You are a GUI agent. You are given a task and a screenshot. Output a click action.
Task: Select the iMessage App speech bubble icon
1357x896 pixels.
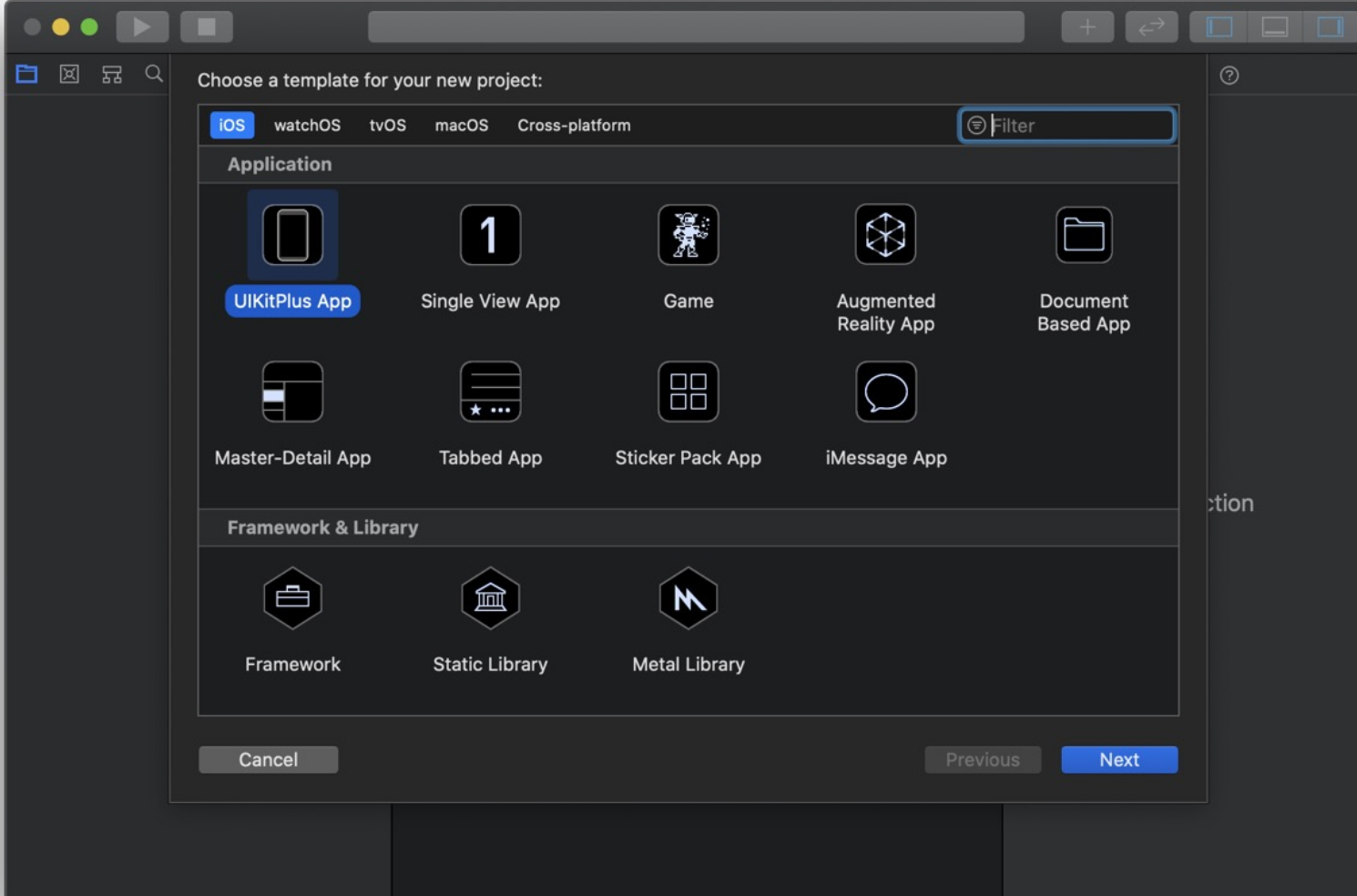(885, 392)
